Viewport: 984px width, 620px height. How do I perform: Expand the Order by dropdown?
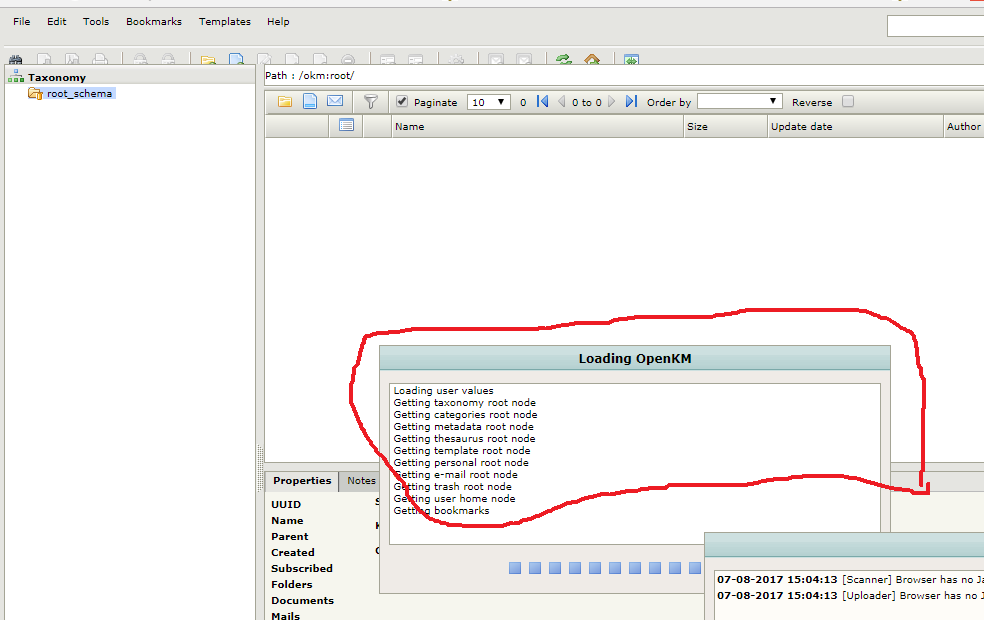[x=739, y=102]
